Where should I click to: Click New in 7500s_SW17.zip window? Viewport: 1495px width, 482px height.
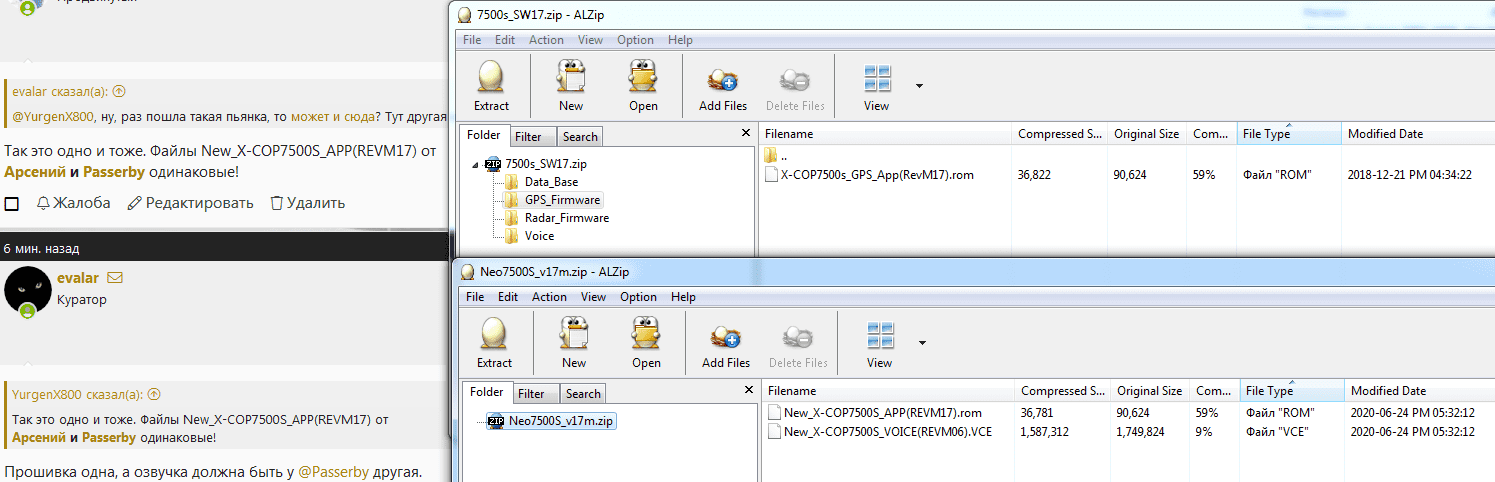click(x=571, y=86)
